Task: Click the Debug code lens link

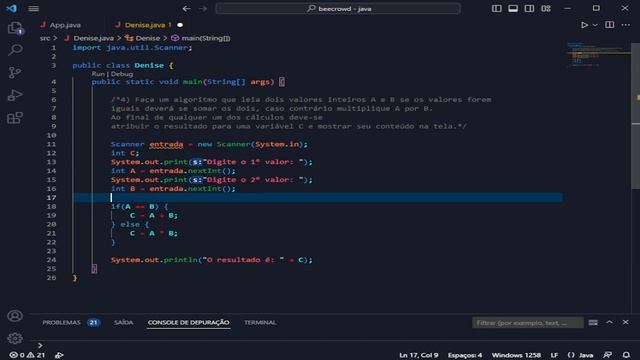Action: [122, 74]
